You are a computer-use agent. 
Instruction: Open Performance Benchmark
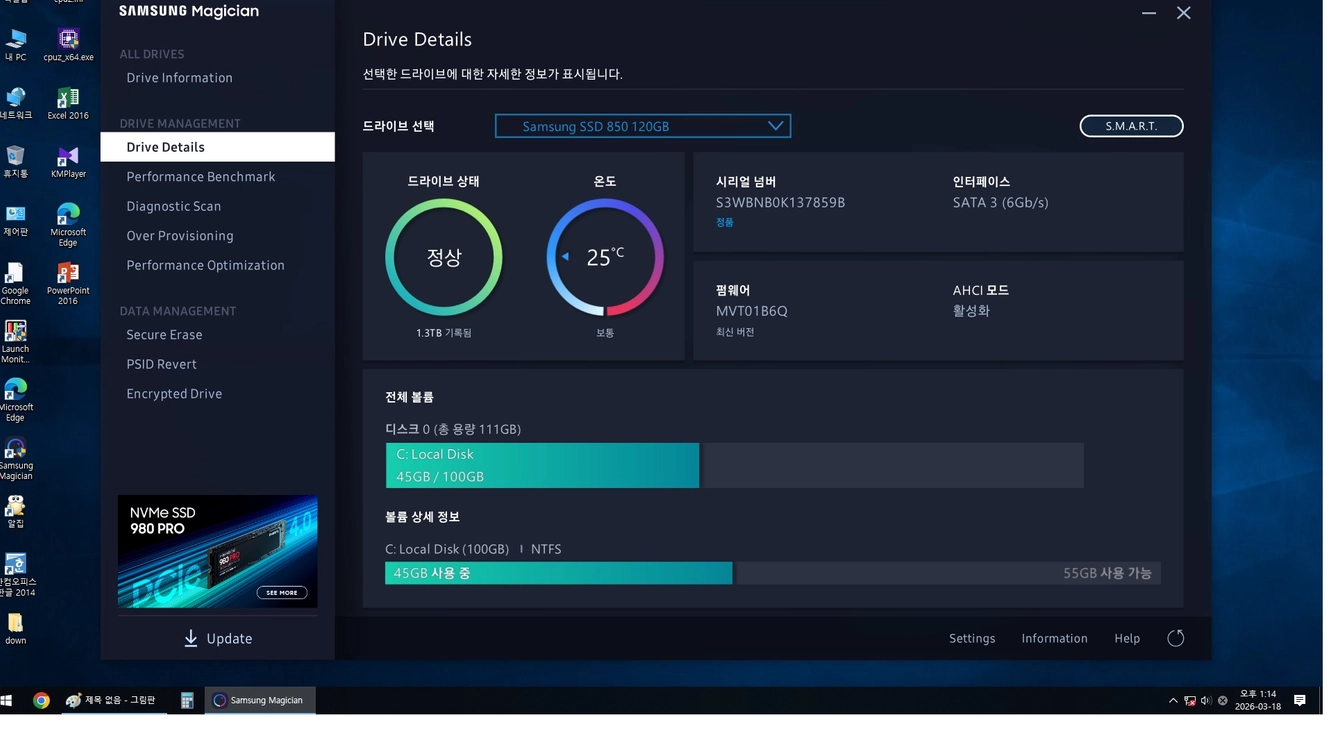tap(201, 177)
